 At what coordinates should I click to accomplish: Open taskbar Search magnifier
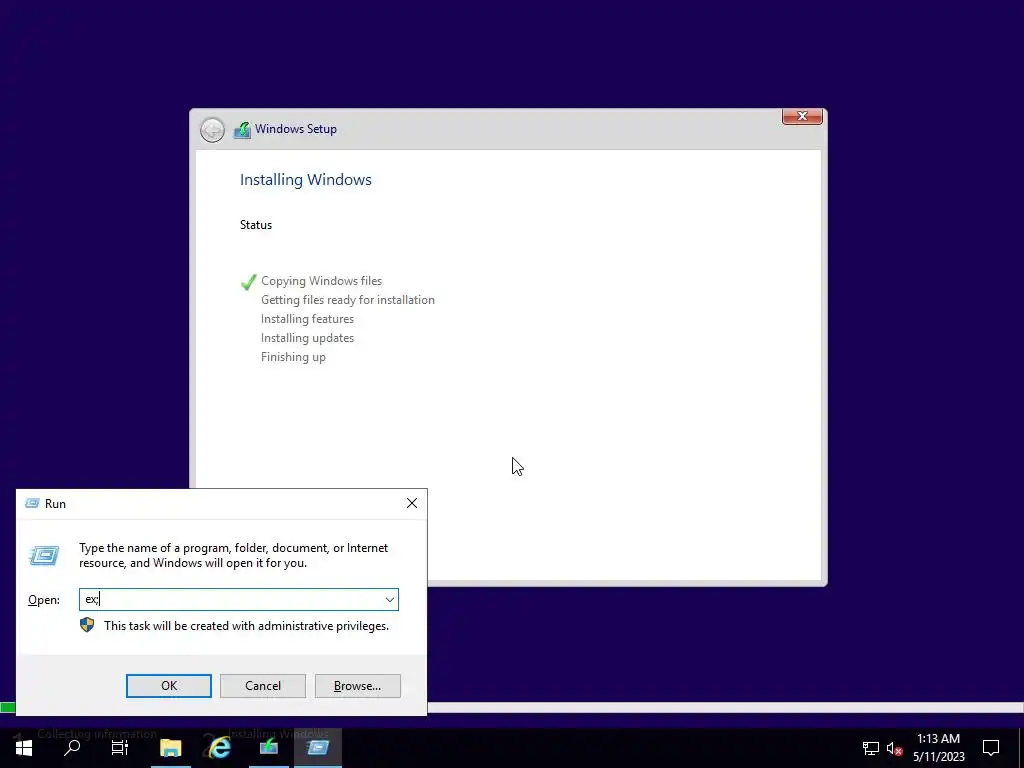(x=72, y=748)
